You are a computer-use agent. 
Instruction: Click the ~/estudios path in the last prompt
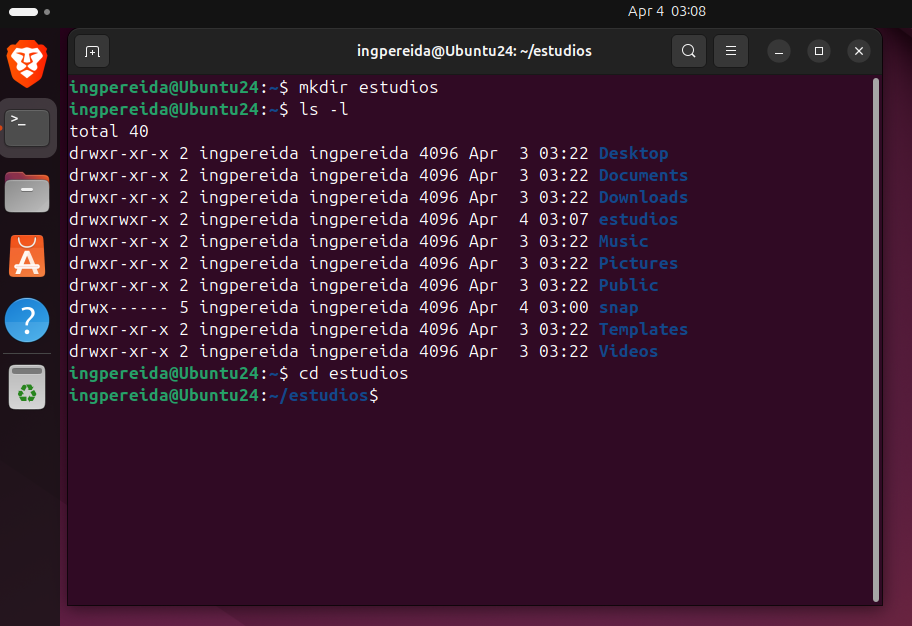[x=318, y=396]
